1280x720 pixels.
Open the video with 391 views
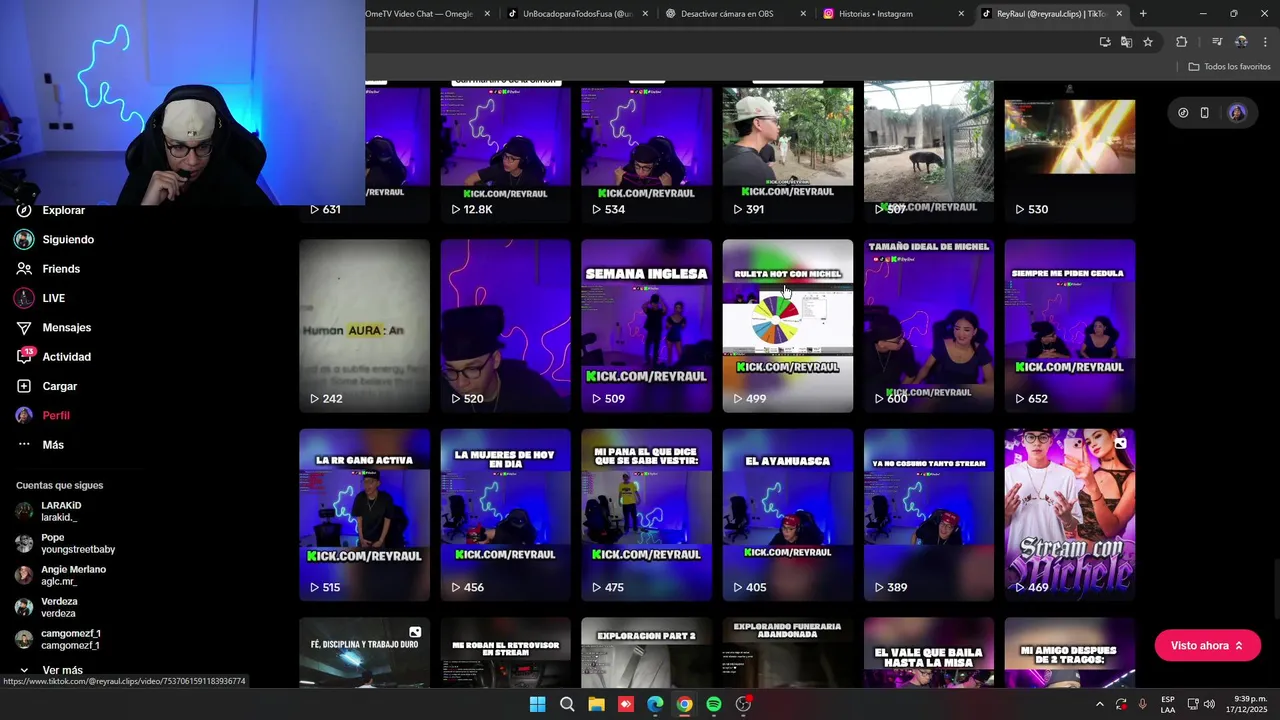tap(787, 152)
